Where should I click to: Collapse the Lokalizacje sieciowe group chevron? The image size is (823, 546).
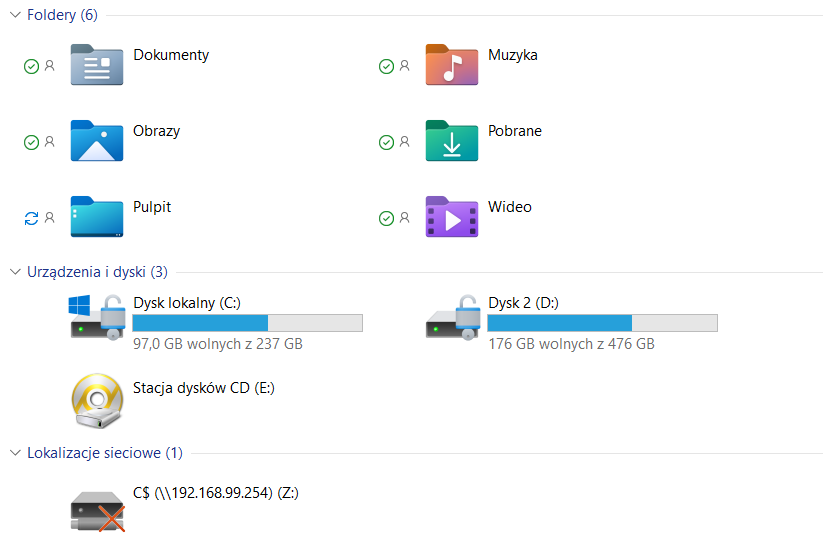(15, 453)
